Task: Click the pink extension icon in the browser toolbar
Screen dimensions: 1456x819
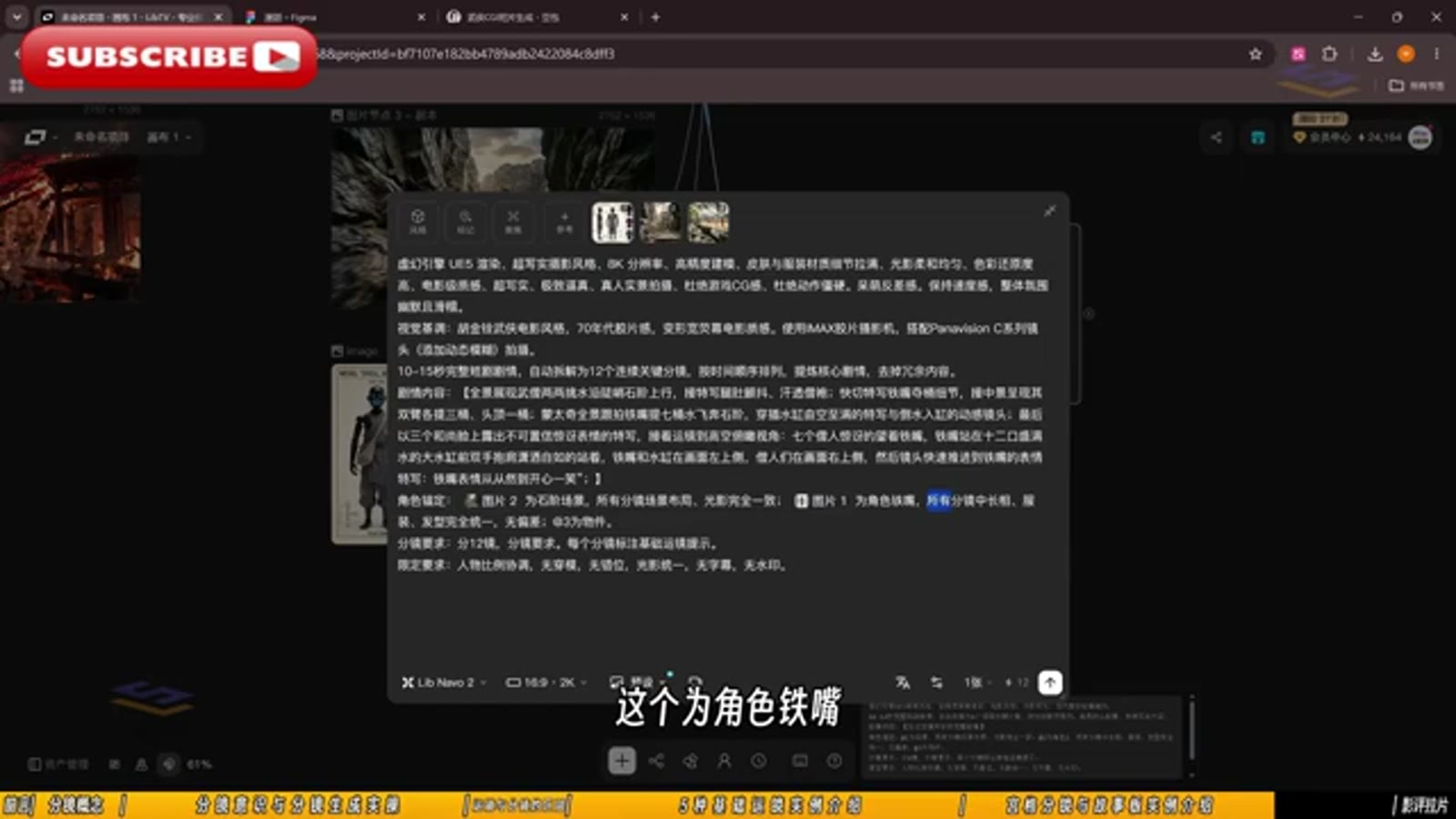Action: click(x=1299, y=54)
